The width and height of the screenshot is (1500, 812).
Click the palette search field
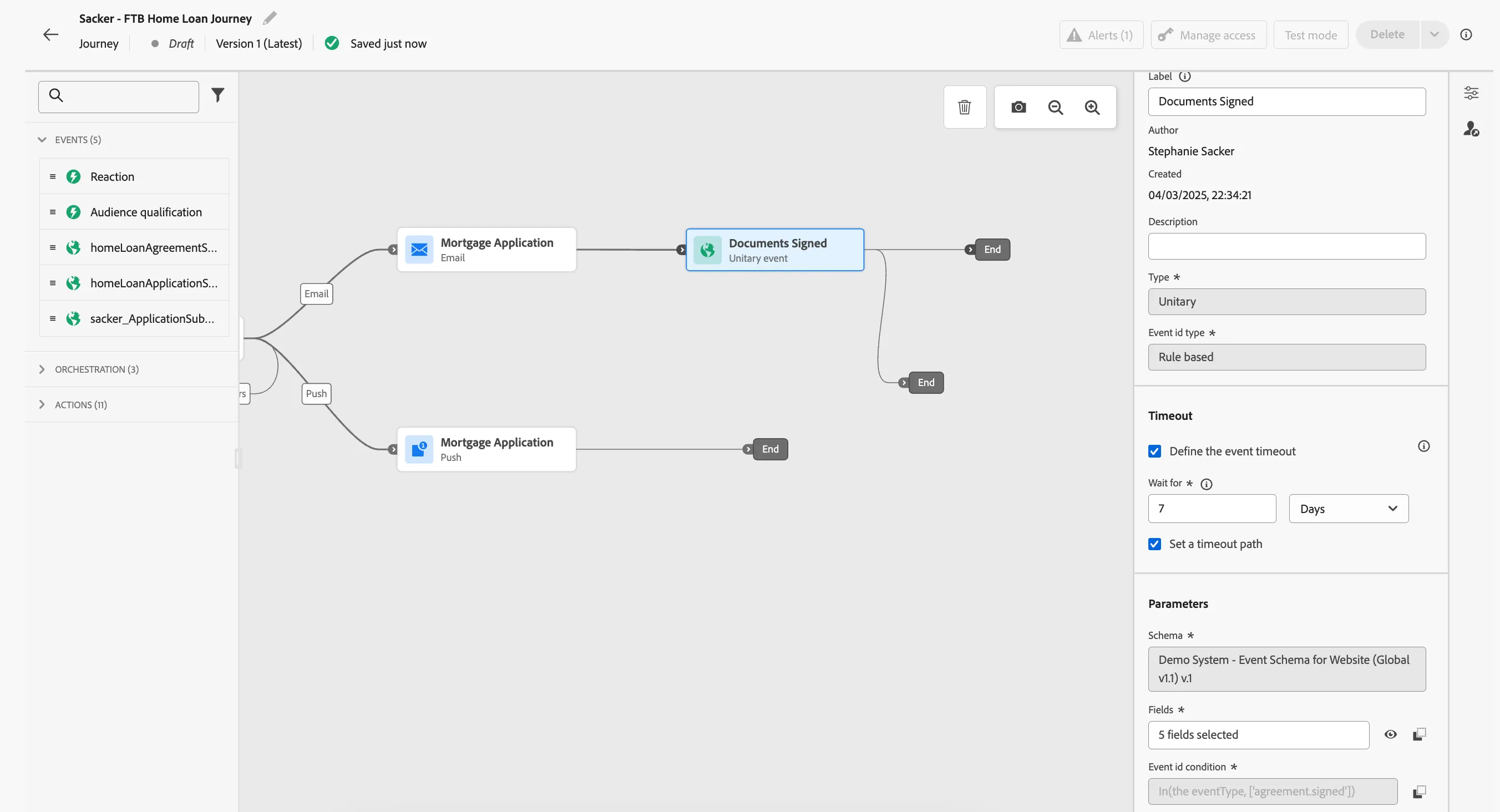(x=119, y=97)
